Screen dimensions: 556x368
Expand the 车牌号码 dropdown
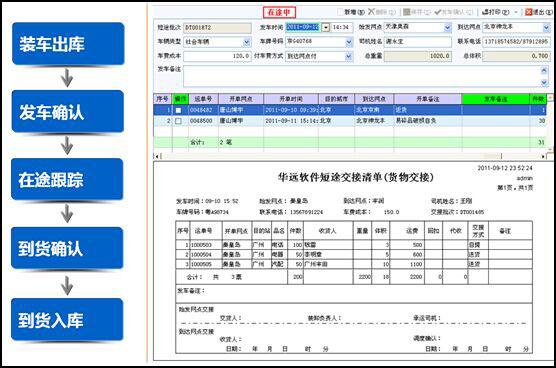tap(349, 42)
